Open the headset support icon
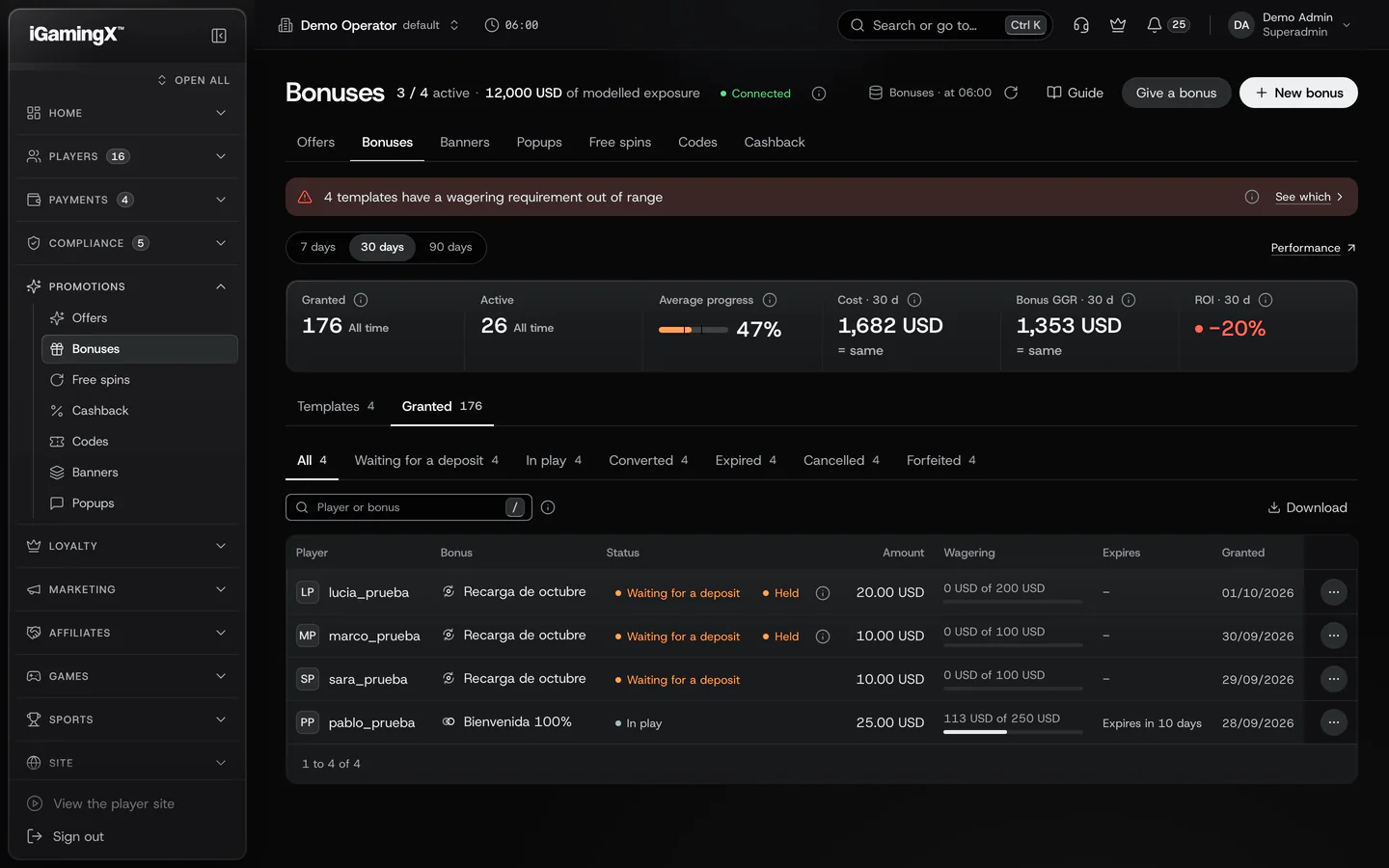Viewport: 1389px width, 868px height. pyautogui.click(x=1081, y=25)
